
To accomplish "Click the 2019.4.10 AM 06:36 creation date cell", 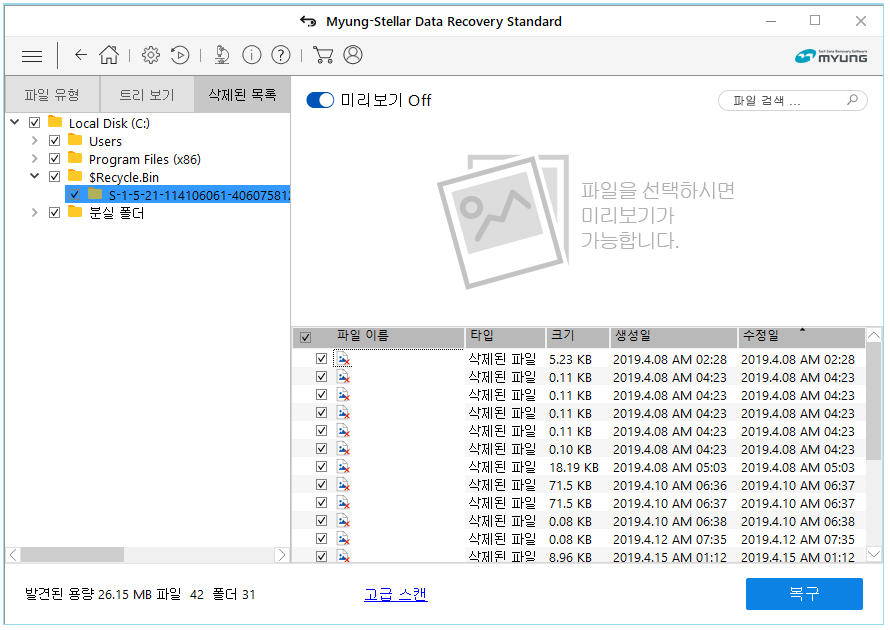I will (x=670, y=485).
